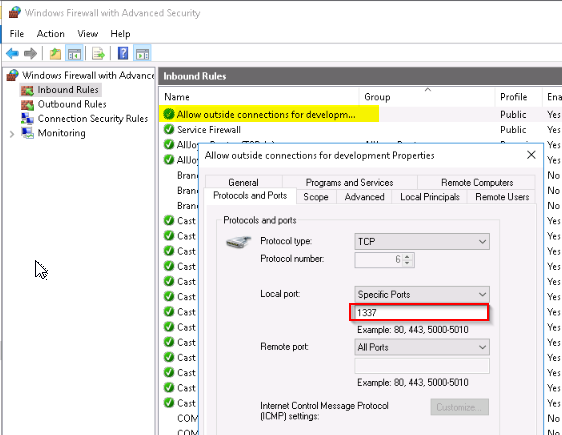Switch to the Local Principals tab
562x435 pixels.
[430, 197]
